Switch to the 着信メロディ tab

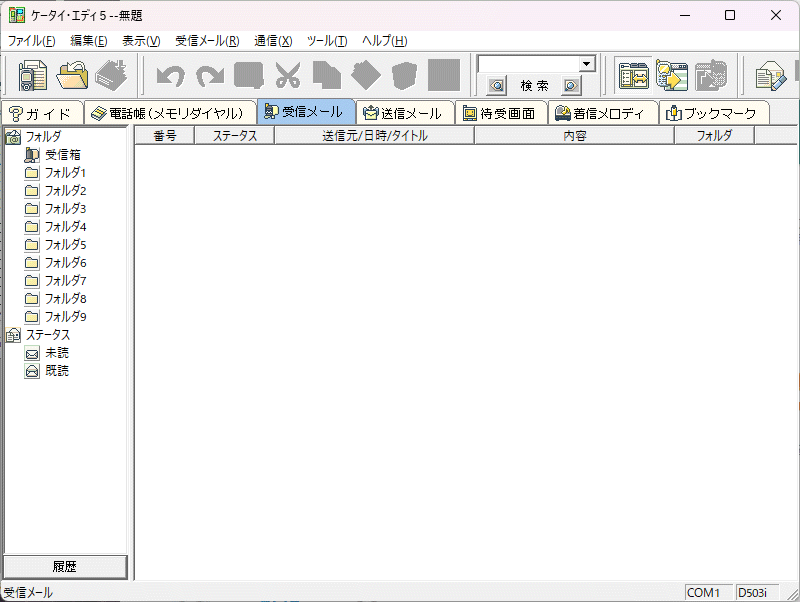click(604, 113)
